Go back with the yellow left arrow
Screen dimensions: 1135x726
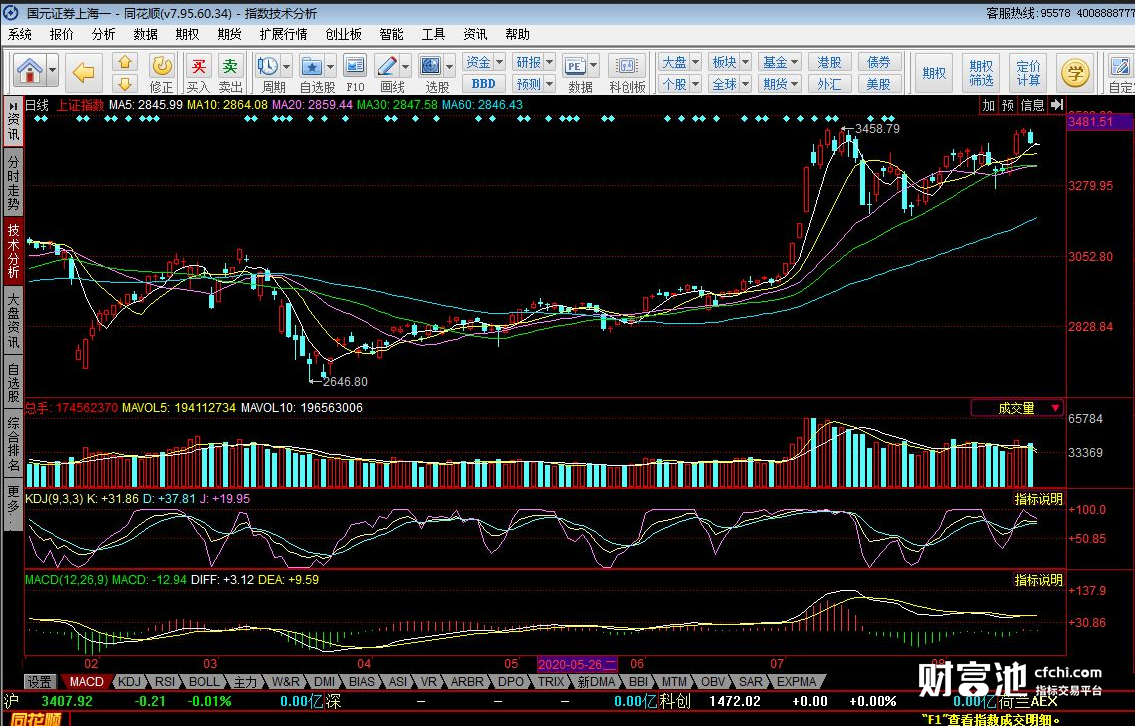click(84, 72)
